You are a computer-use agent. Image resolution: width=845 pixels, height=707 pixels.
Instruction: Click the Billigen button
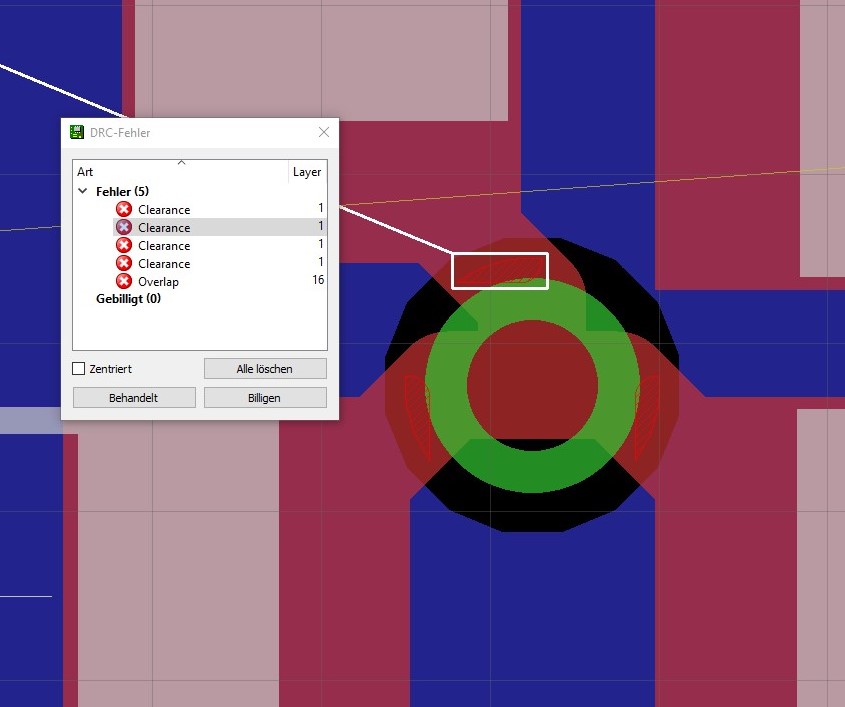(265, 398)
